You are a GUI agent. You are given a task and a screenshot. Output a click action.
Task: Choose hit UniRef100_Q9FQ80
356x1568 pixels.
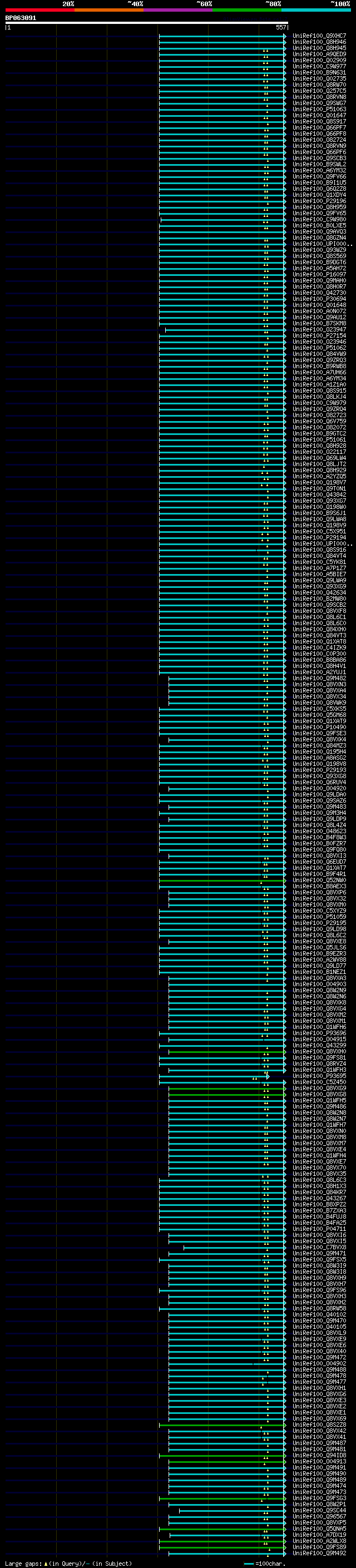pyautogui.click(x=319, y=850)
